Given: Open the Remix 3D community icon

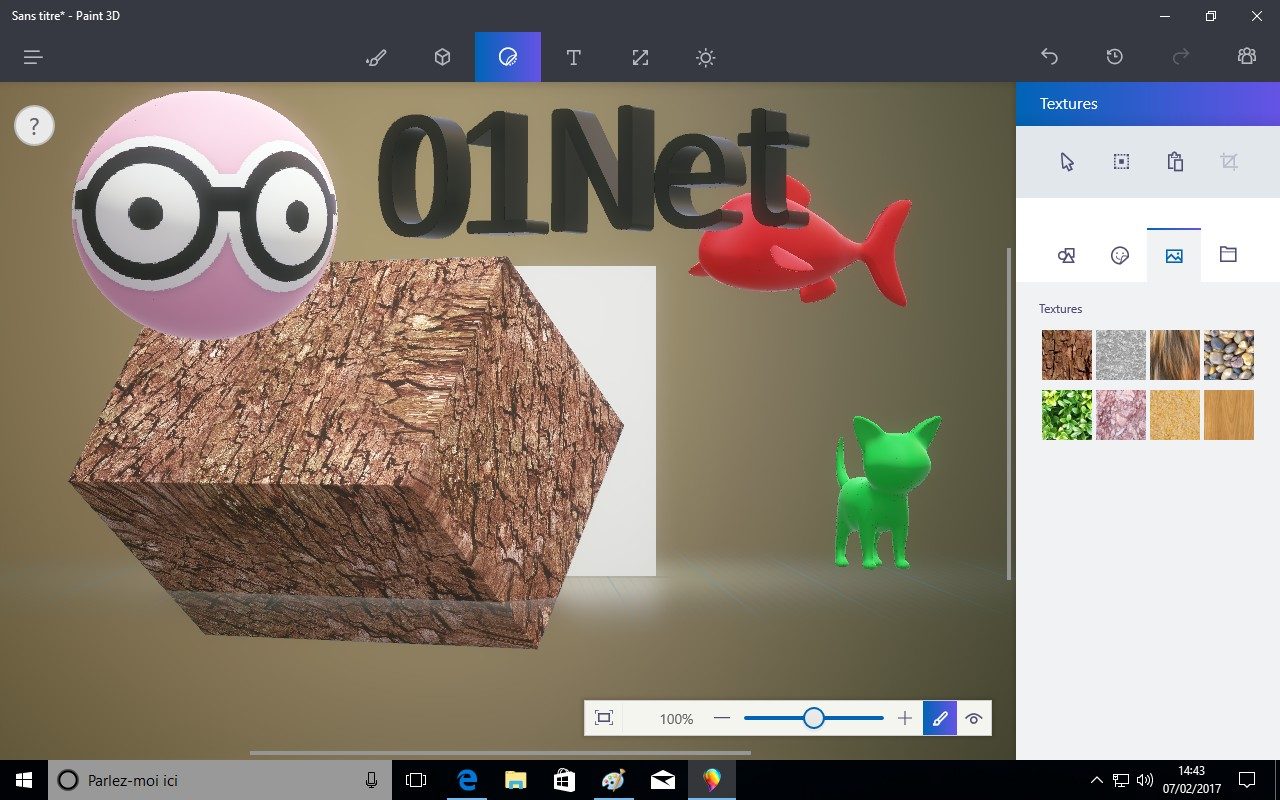Looking at the screenshot, I should pyautogui.click(x=1246, y=57).
